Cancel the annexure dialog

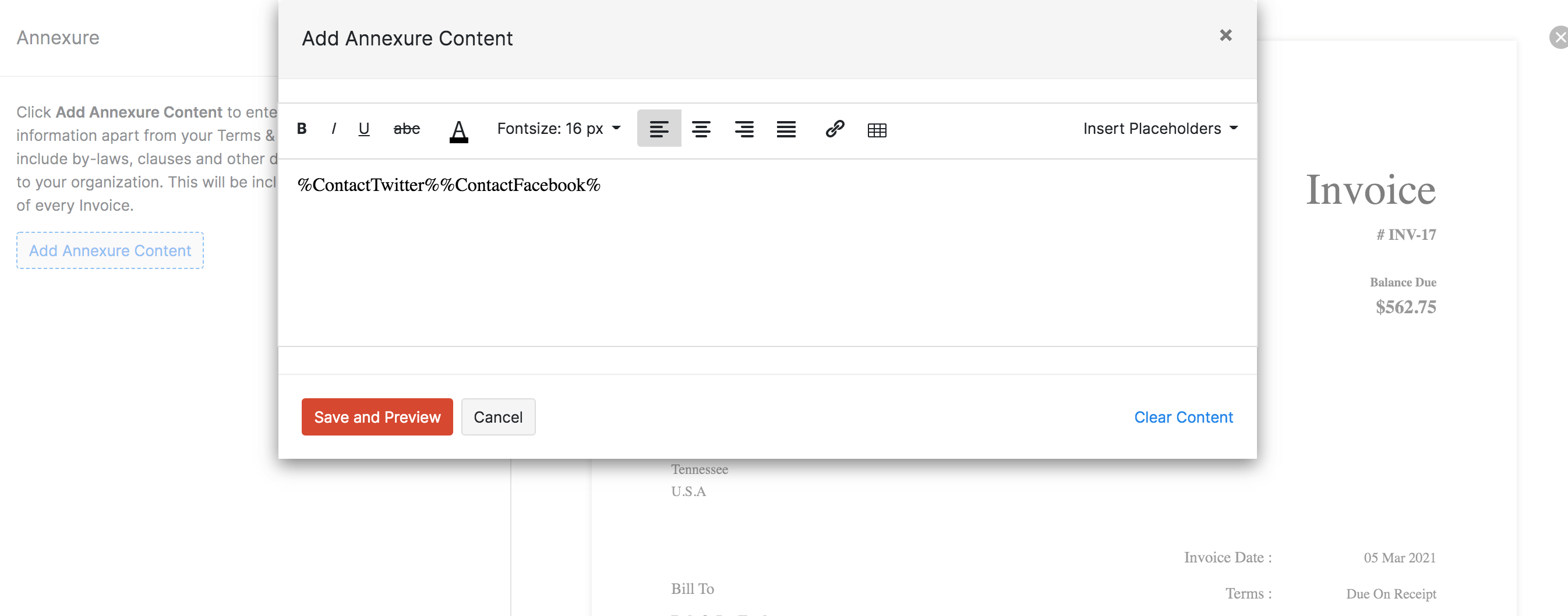498,417
